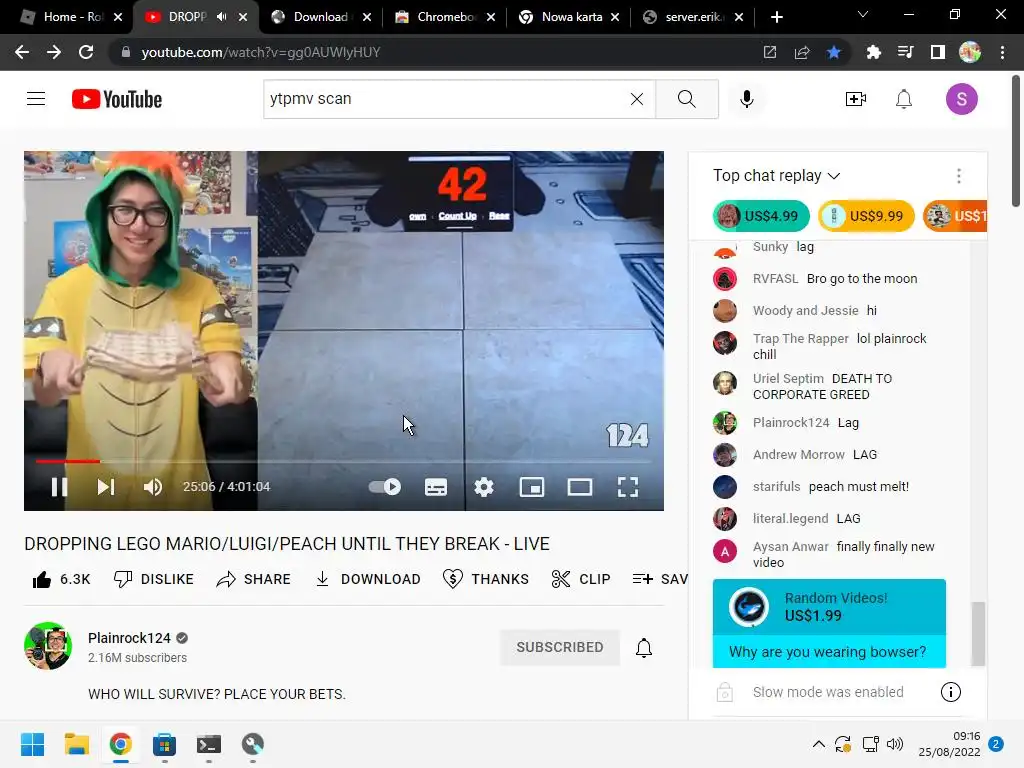Switch to Nowa karta tab
Screen dimensions: 1024x768
tap(569, 17)
